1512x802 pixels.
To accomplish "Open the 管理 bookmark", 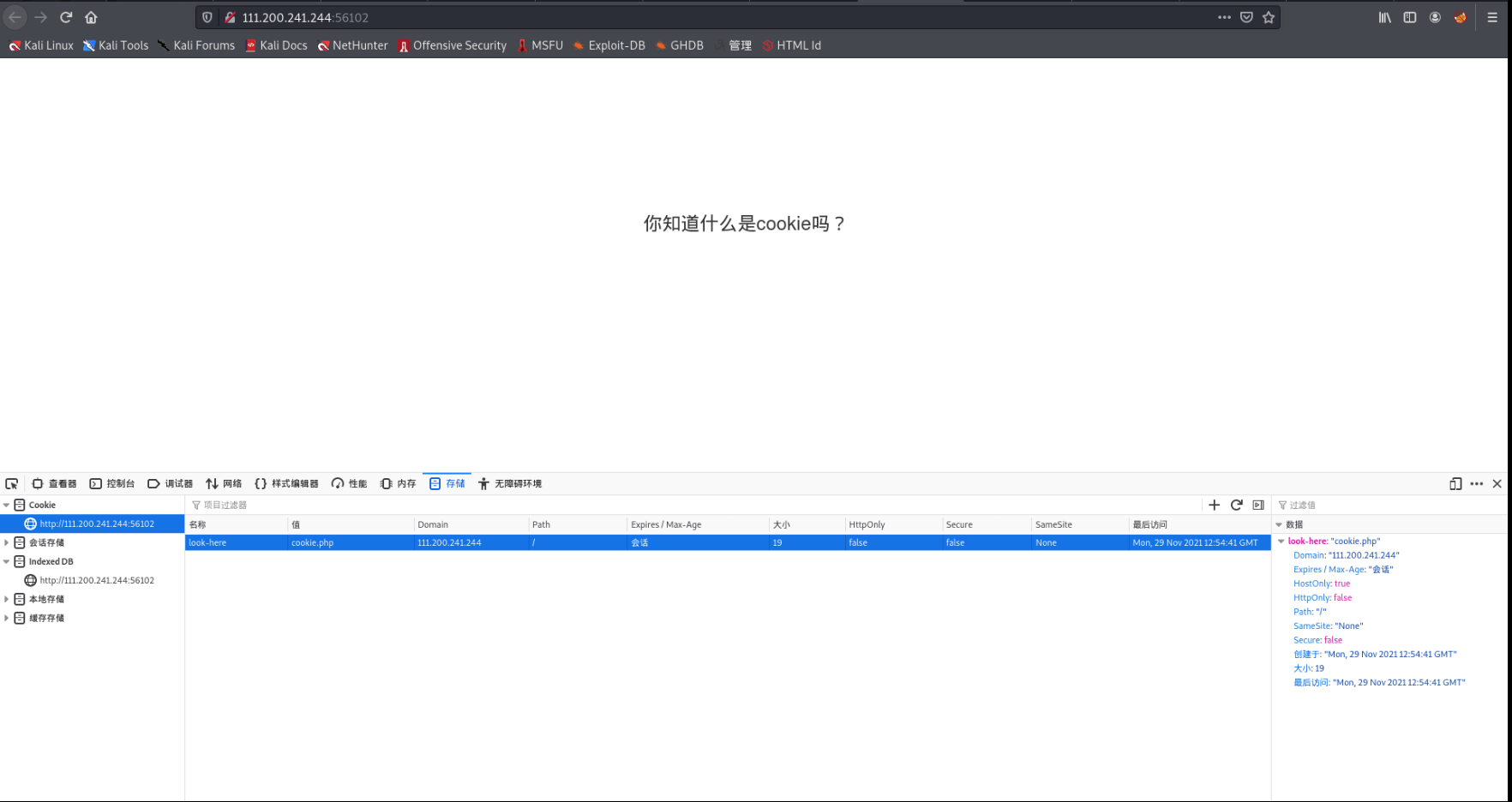I will coord(733,45).
